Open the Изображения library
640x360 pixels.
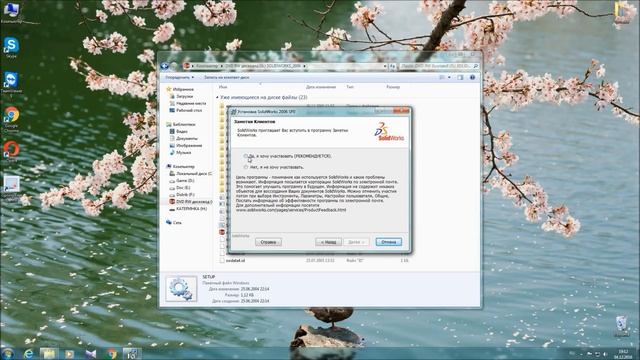[186, 145]
